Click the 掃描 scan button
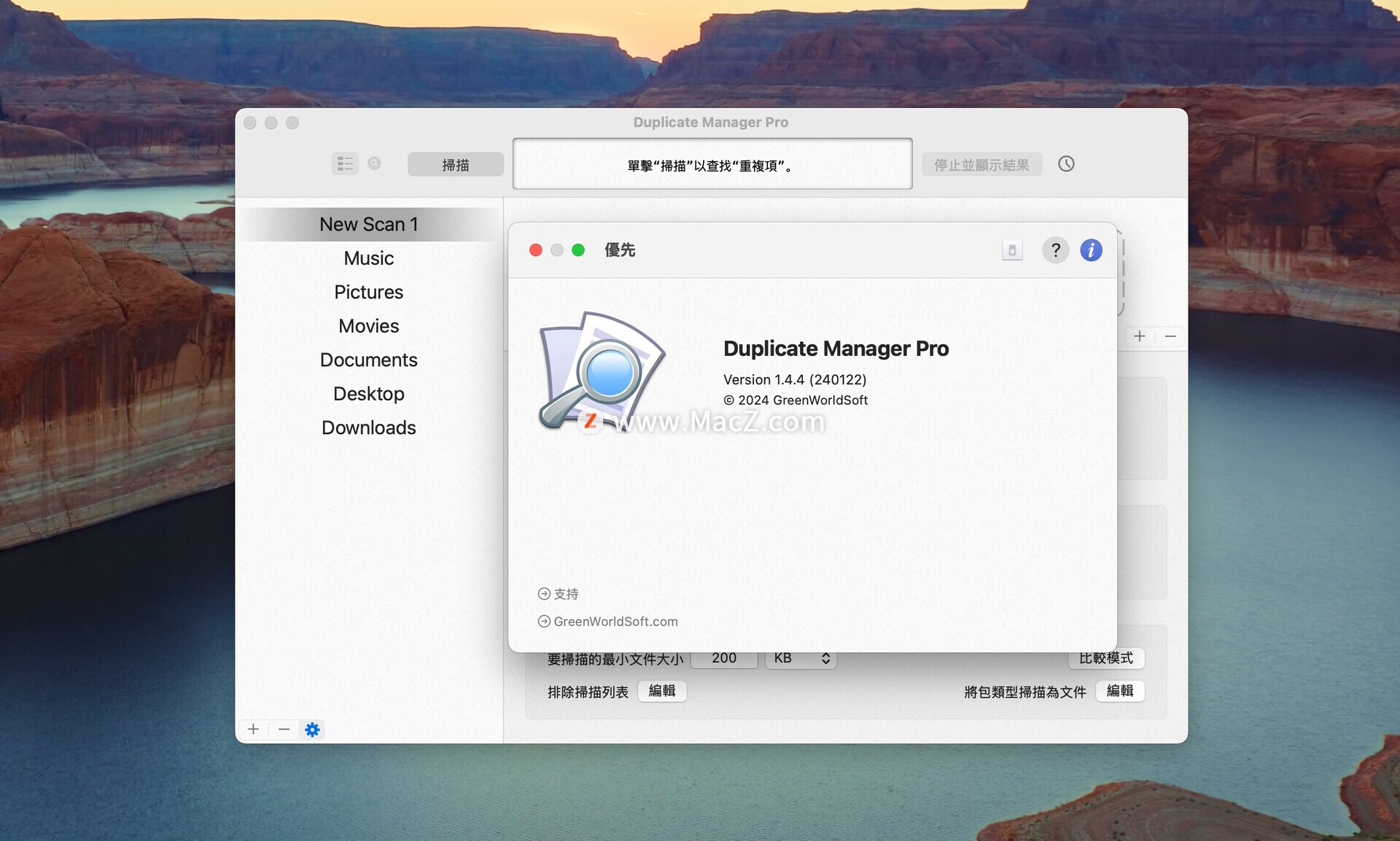 point(456,165)
